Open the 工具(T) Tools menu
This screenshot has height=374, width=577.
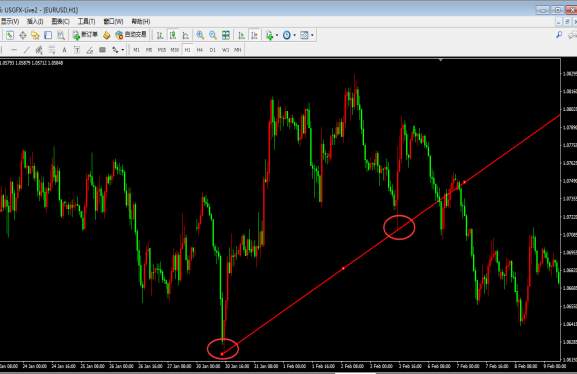tap(86, 21)
